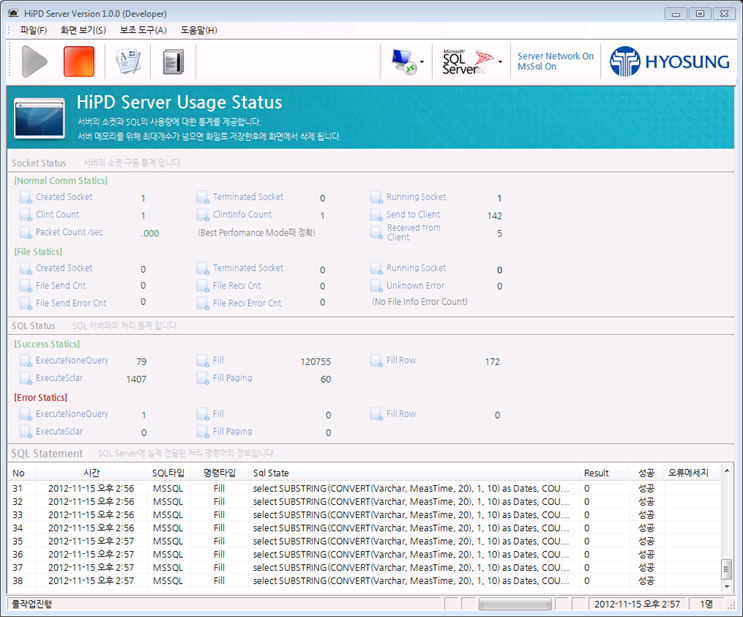The image size is (743, 617).
Task: Sort by the Sql State column header
Action: [x=414, y=473]
